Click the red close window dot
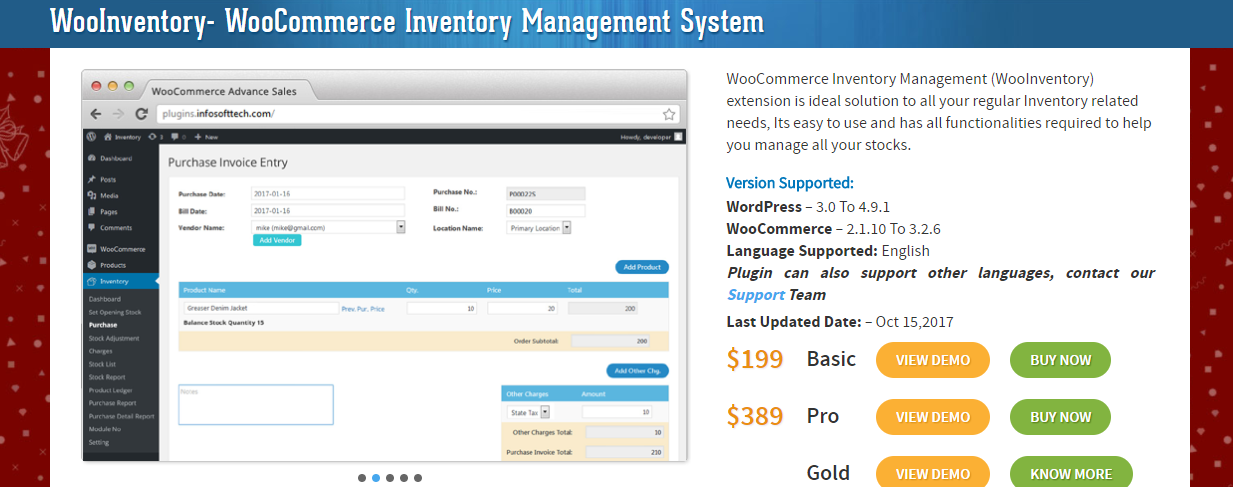 pyautogui.click(x=97, y=87)
